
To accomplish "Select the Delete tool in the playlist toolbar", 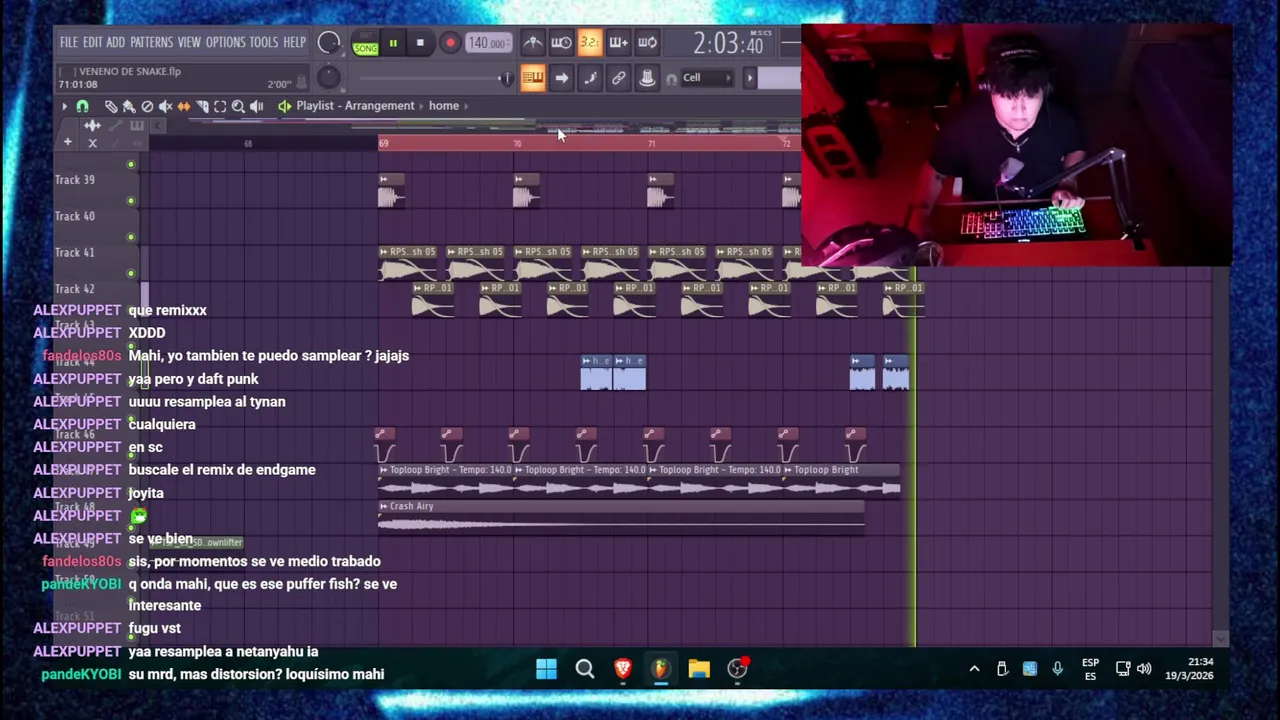I will 147,106.
